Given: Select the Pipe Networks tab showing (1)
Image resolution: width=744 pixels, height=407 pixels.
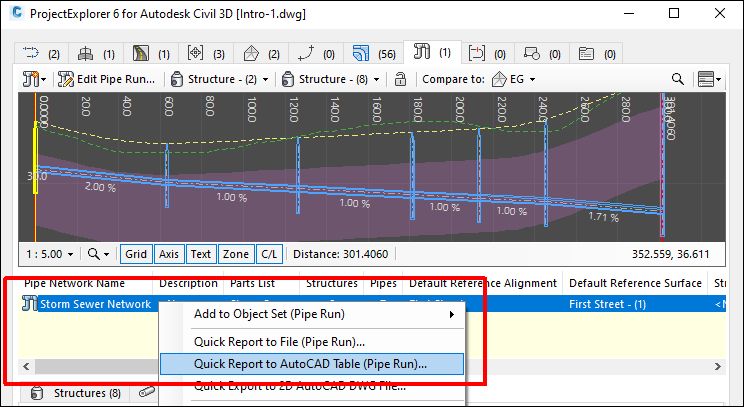Looking at the screenshot, I should 432,52.
